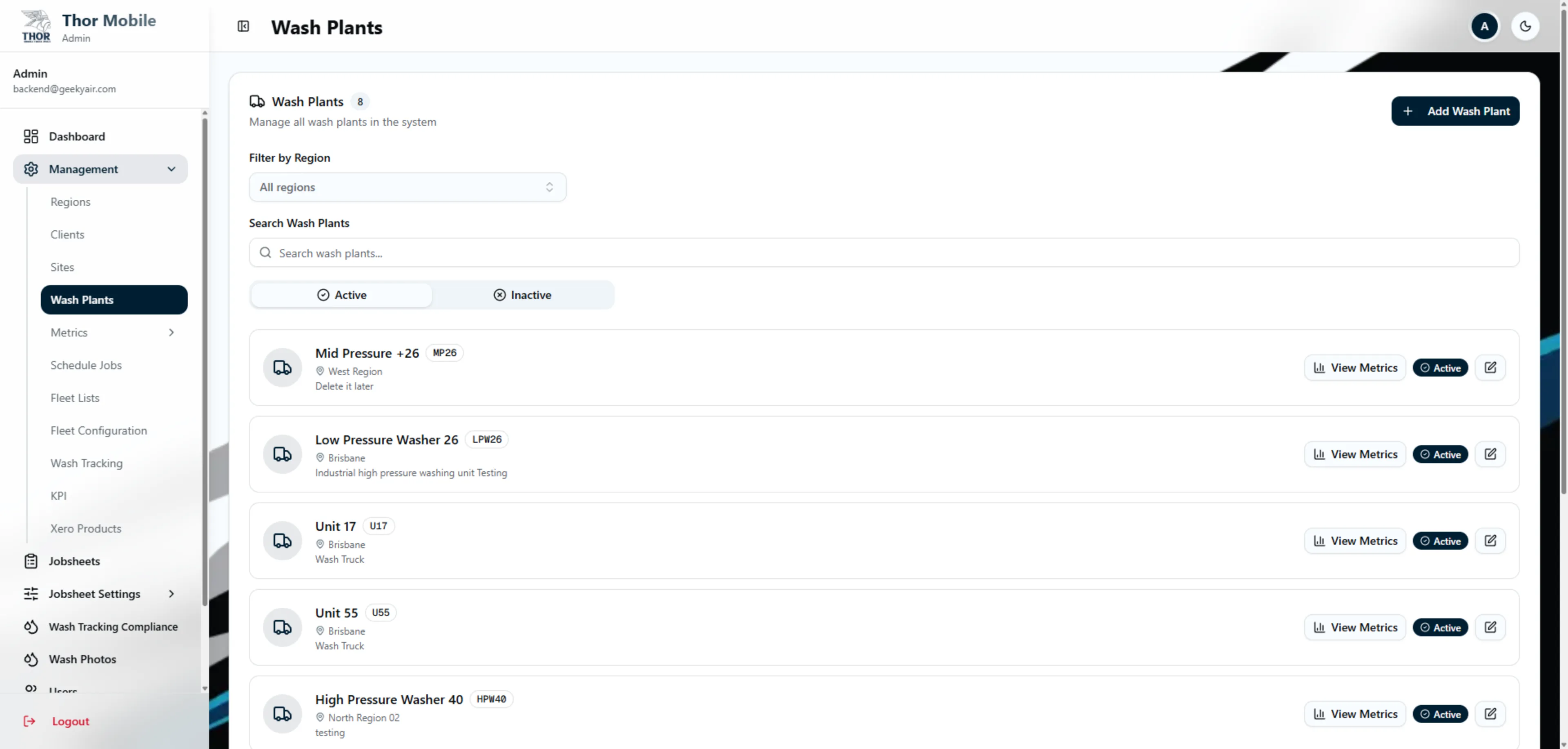This screenshot has height=749, width=1568.
Task: Click the Add Wash Plant button
Action: (1455, 111)
